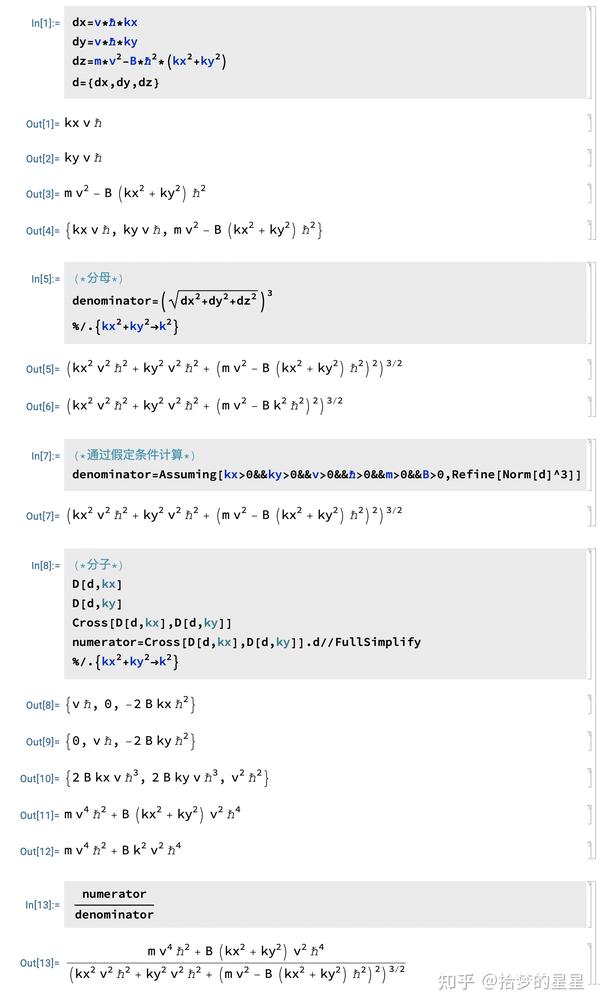Image resolution: width=600 pixels, height=1006 pixels.
Task: Click the Out[10]= cell label
Action: [x=41, y=778]
